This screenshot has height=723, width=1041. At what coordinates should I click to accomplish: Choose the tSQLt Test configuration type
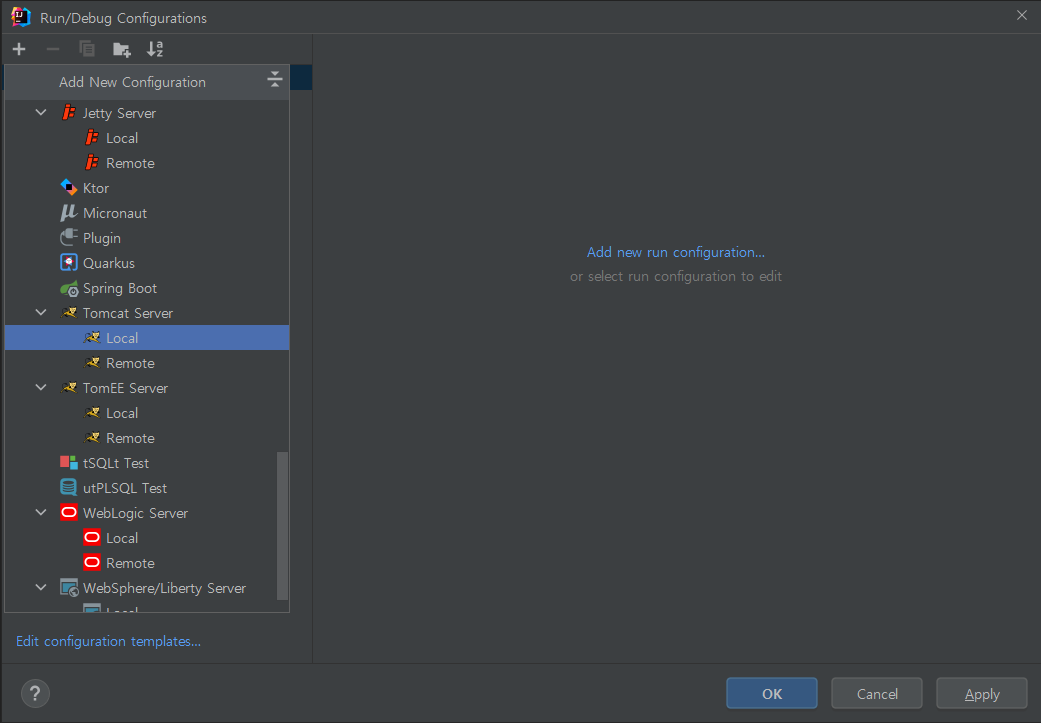147,463
